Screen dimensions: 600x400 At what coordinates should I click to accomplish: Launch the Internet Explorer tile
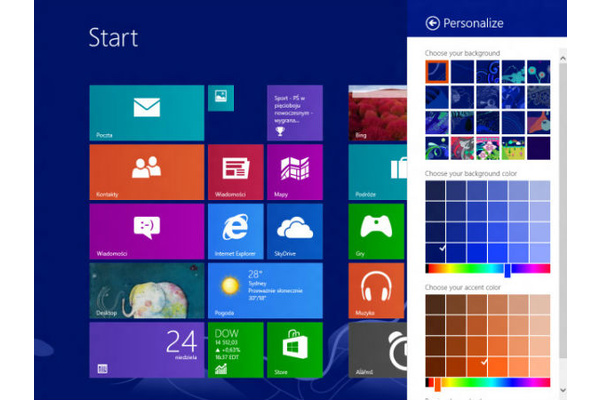(x=236, y=231)
